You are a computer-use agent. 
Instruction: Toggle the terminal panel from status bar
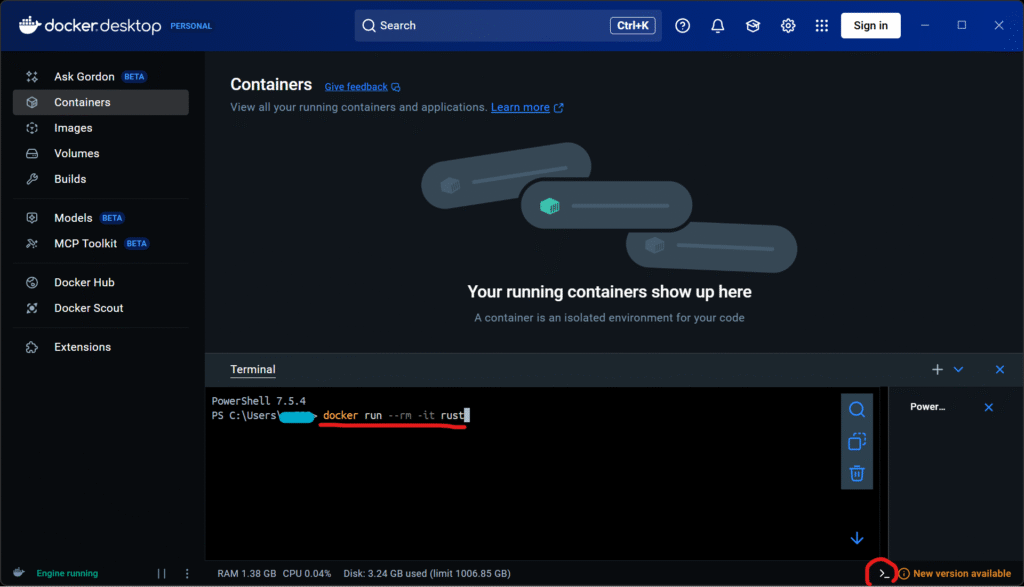[883, 574]
